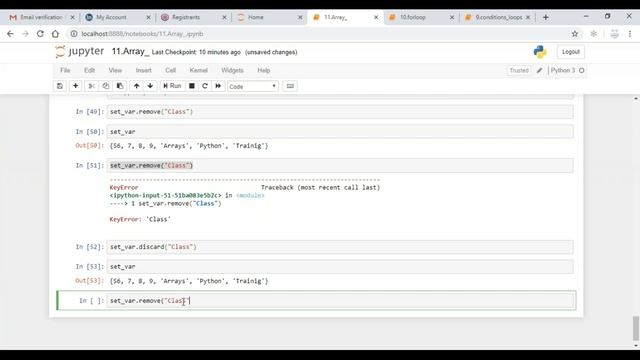Screen dimensions: 640x360
Task: Click the notebook vertical scrollbar thumb
Action: pos(636,328)
